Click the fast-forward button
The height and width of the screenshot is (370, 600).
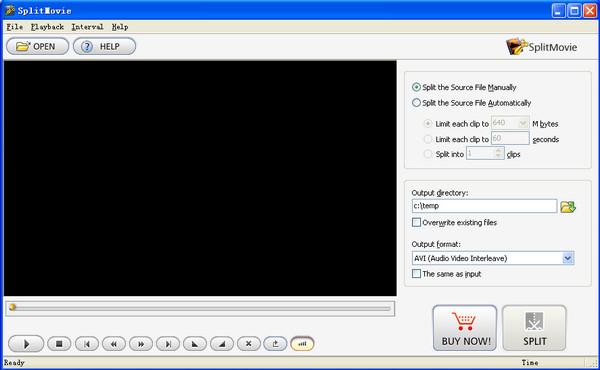(141, 344)
